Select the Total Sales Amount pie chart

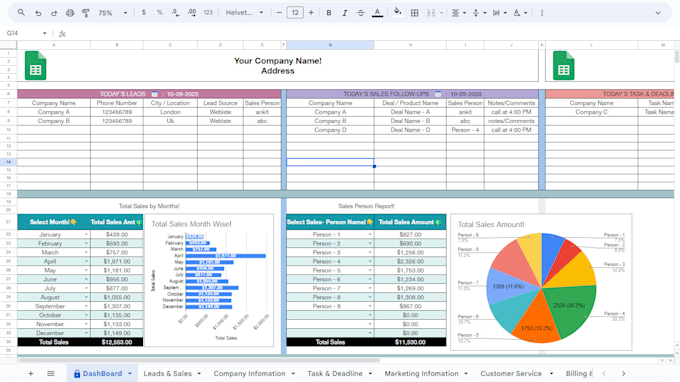[x=541, y=282]
